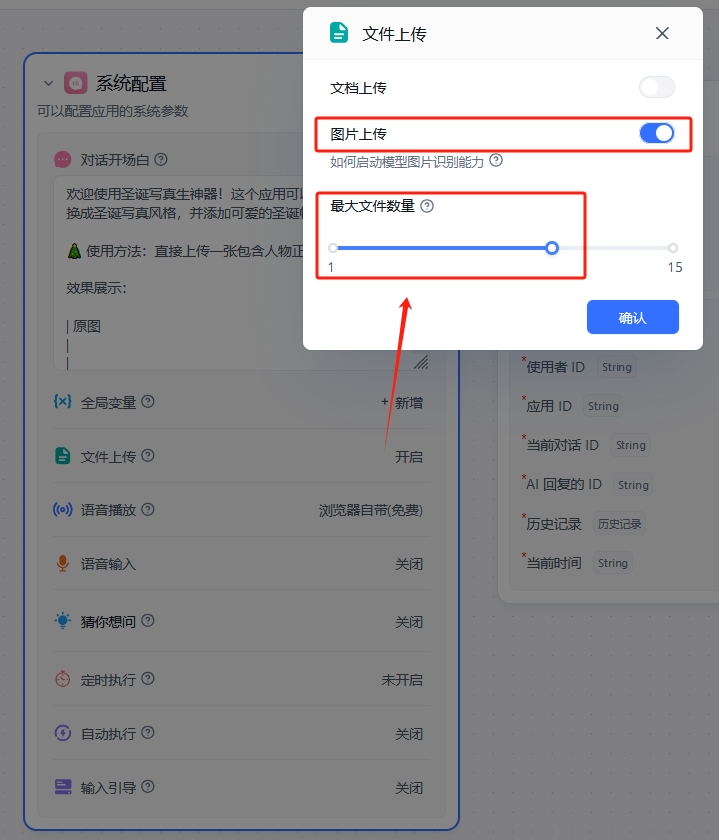Click the 输入引导 purple icon
The image size is (719, 840).
pyautogui.click(x=63, y=787)
